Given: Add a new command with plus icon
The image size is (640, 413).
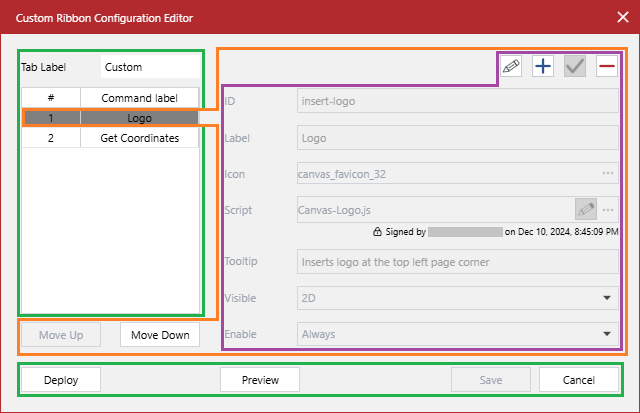Looking at the screenshot, I should coord(543,67).
